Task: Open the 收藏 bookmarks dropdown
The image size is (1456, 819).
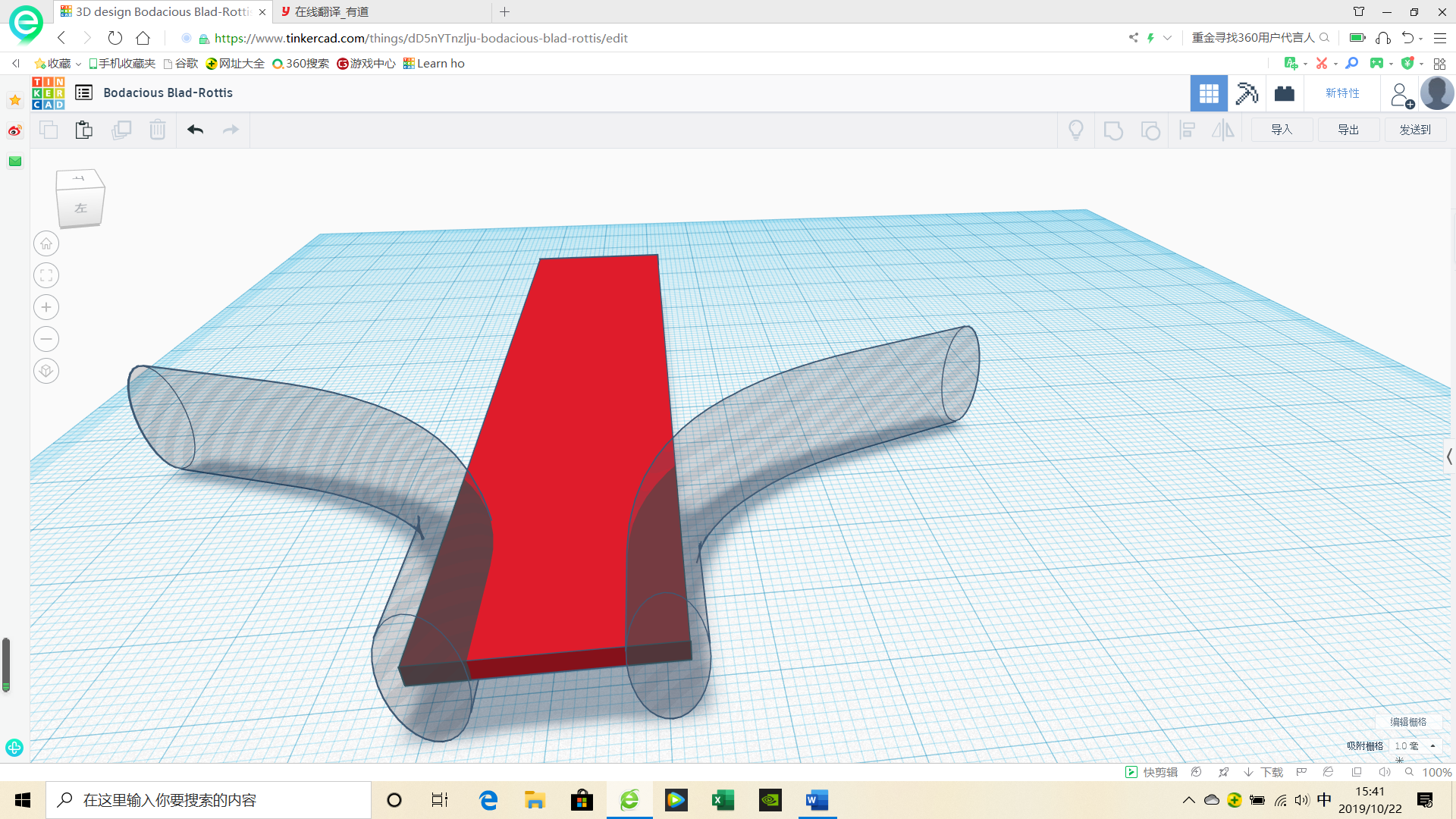Action: pos(58,64)
